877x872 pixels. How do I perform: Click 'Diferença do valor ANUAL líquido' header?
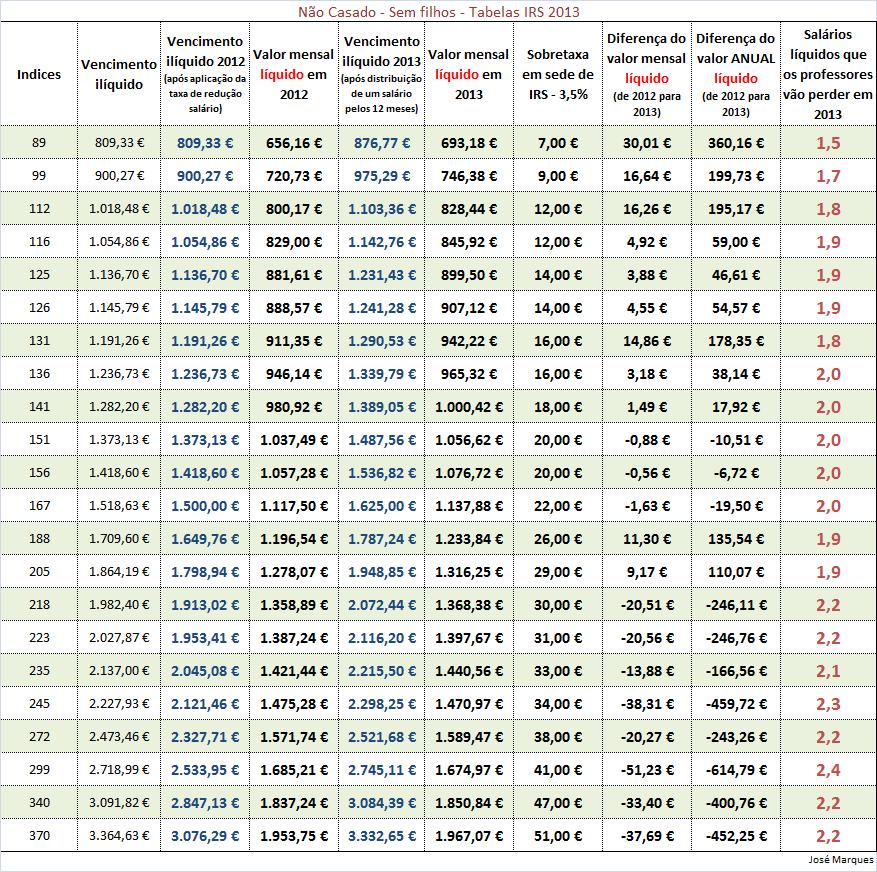point(735,74)
